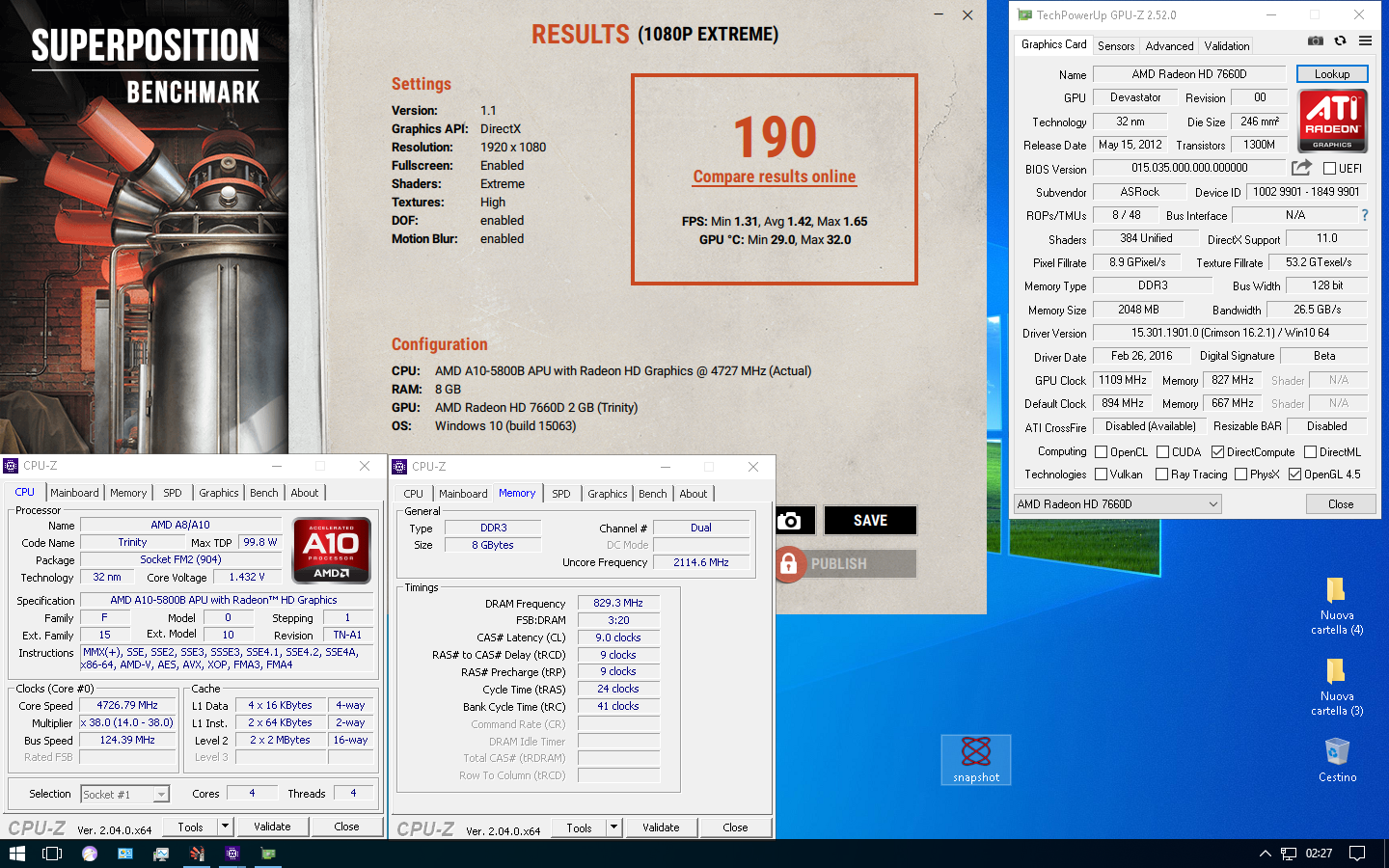
Task: Click the round bird taskbar icon
Action: 90,854
